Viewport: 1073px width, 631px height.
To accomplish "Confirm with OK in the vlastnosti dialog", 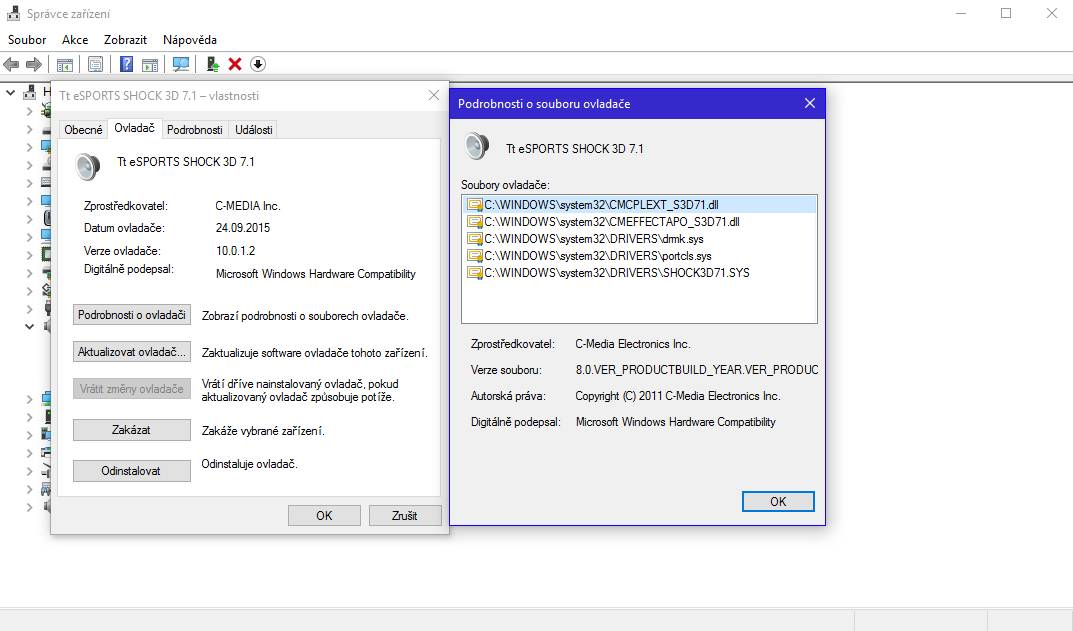I will (324, 515).
